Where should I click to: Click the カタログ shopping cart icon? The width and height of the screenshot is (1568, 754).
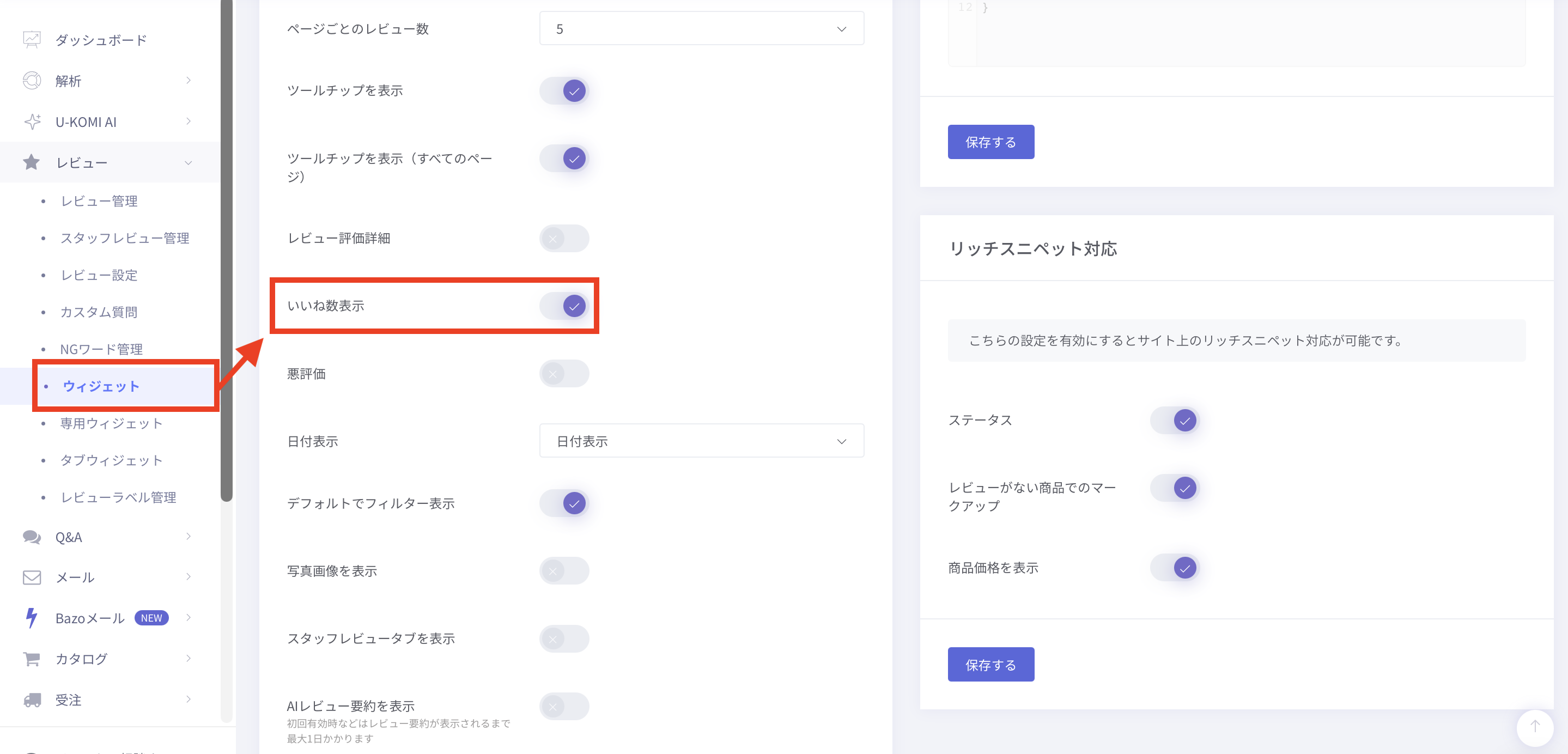32,659
